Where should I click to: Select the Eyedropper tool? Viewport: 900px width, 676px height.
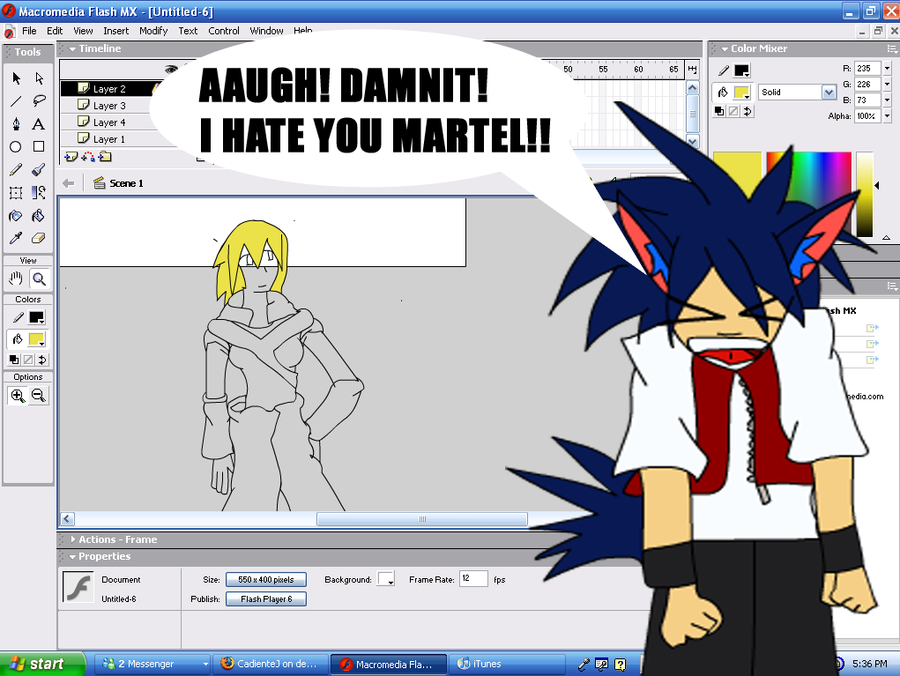coord(16,238)
